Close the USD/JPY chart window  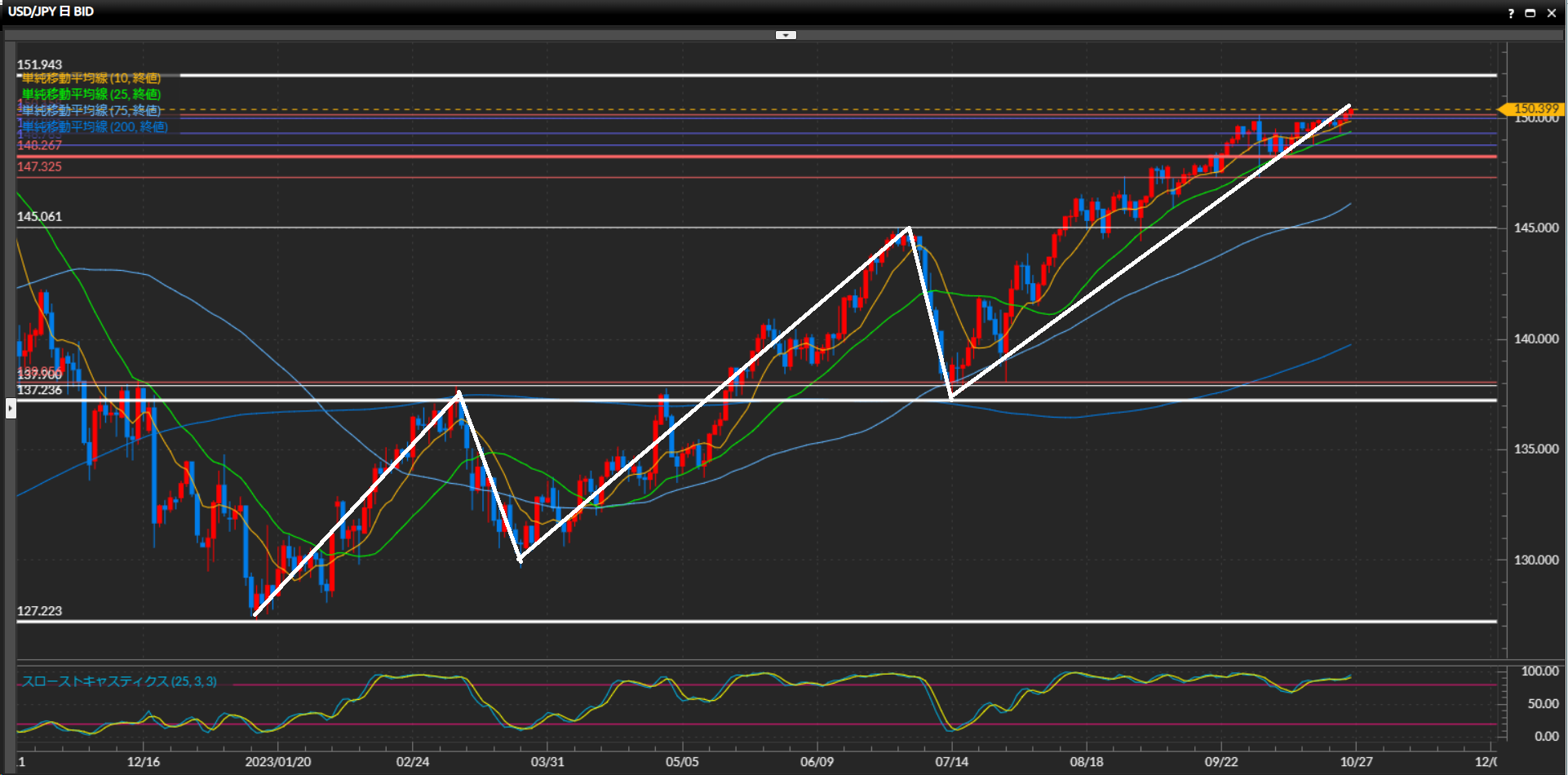[x=1552, y=13]
